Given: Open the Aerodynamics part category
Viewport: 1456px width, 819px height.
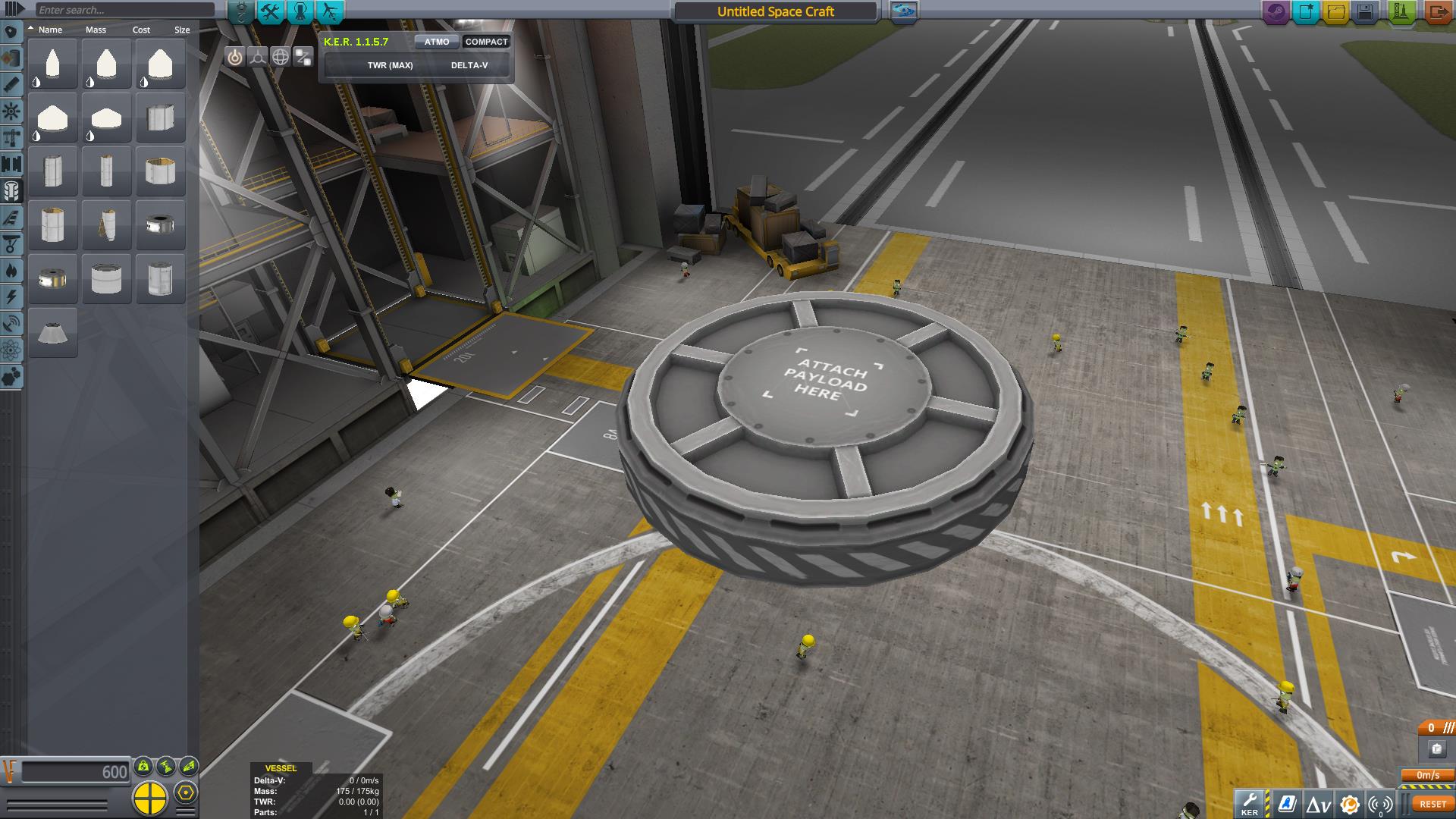Looking at the screenshot, I should point(11,218).
